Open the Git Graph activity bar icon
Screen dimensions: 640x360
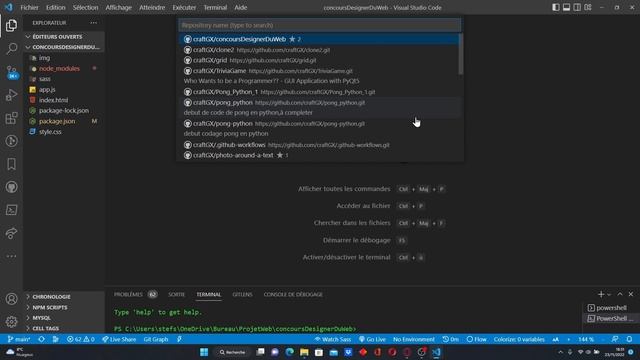click(11, 141)
